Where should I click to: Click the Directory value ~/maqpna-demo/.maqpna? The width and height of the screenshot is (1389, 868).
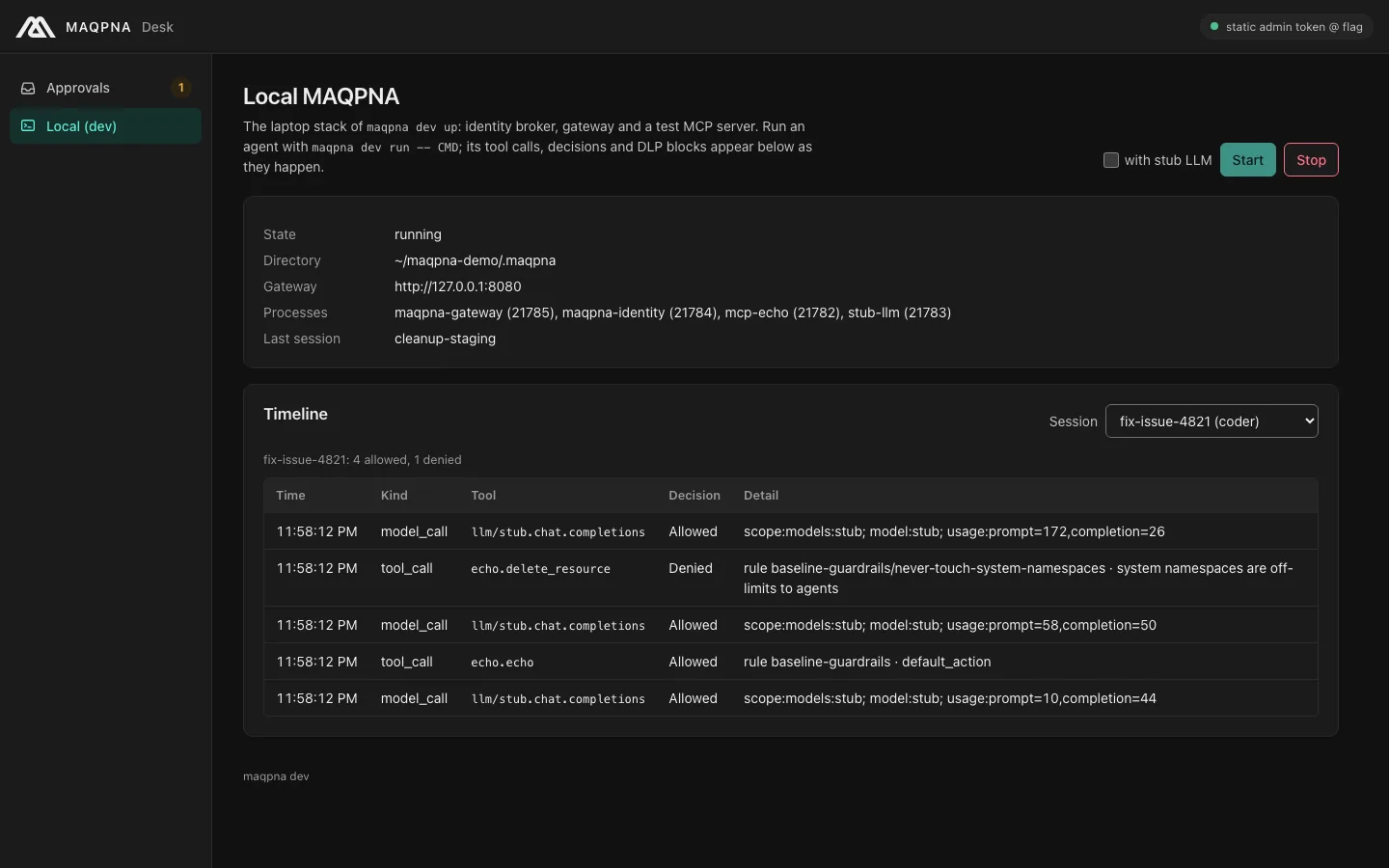click(x=475, y=260)
